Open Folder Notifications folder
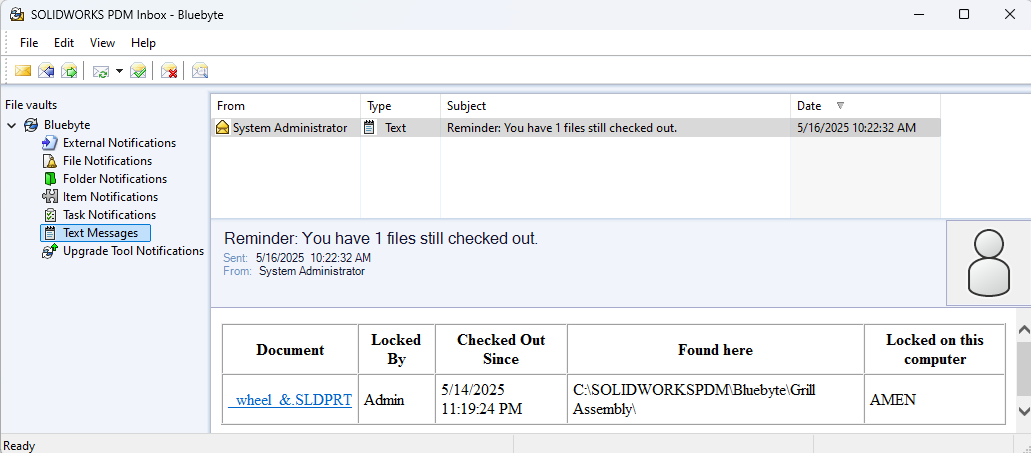The image size is (1031, 453). click(115, 179)
